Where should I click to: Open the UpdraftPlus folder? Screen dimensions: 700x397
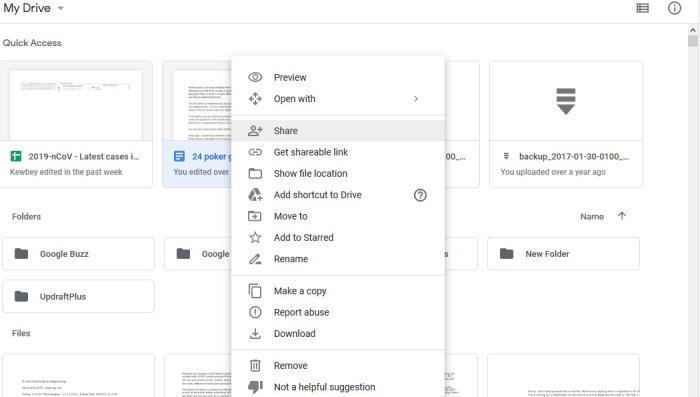click(79, 296)
